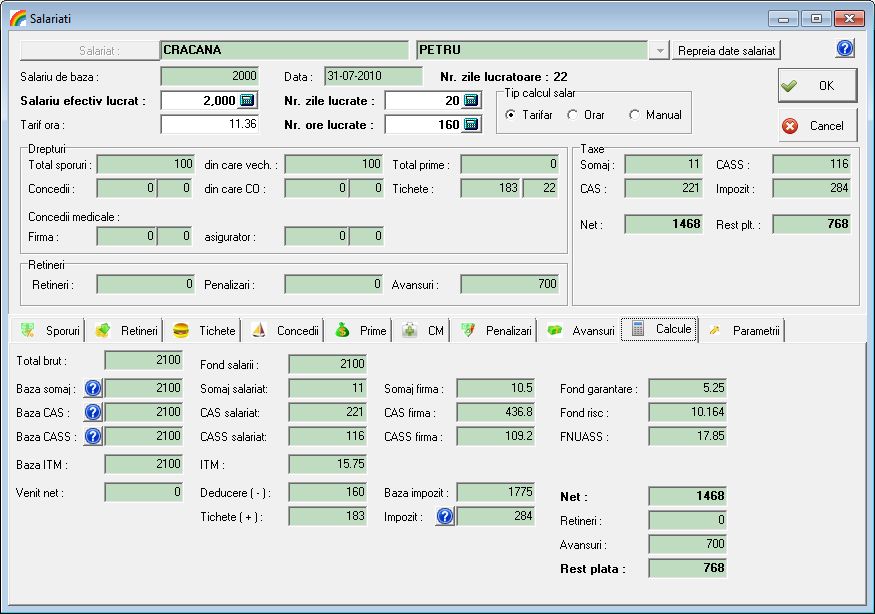The width and height of the screenshot is (875, 614).
Task: Select the Orar salary calculation type
Action: (573, 115)
